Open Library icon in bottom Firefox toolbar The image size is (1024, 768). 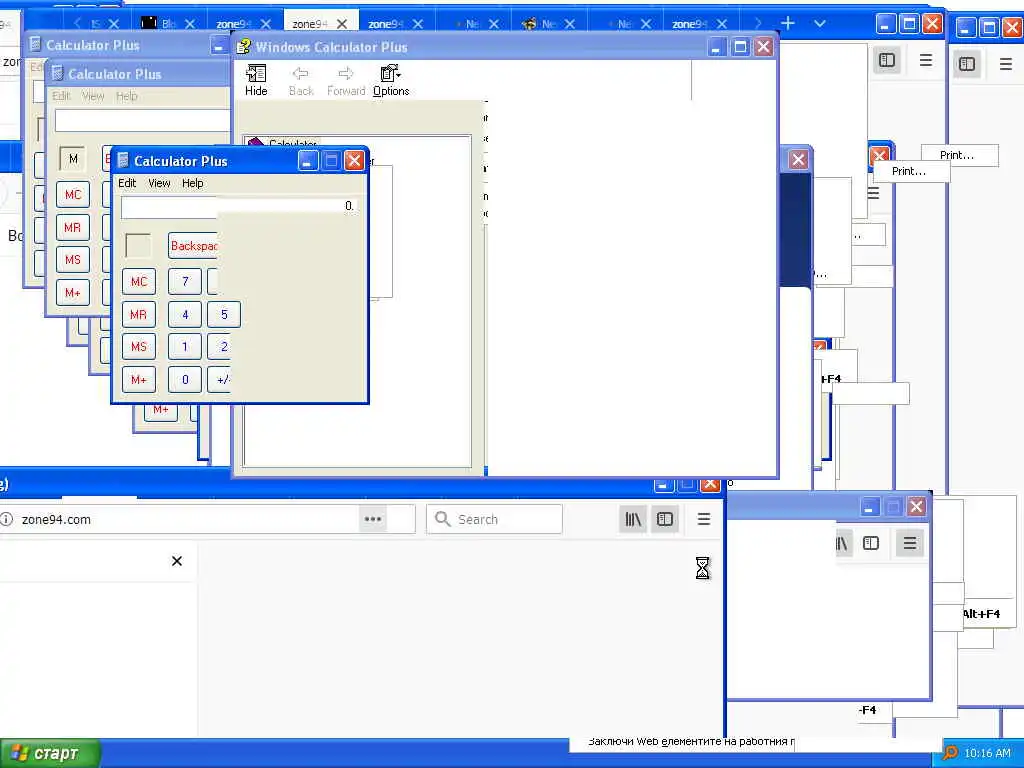633,519
